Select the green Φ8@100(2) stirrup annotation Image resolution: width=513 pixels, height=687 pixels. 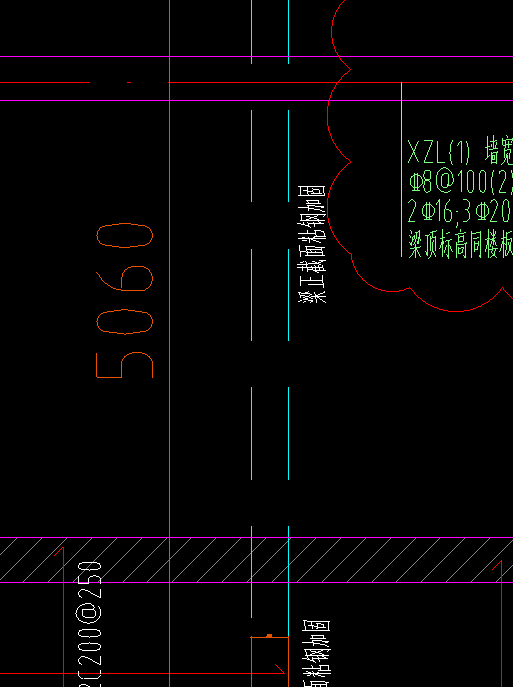coord(460,181)
